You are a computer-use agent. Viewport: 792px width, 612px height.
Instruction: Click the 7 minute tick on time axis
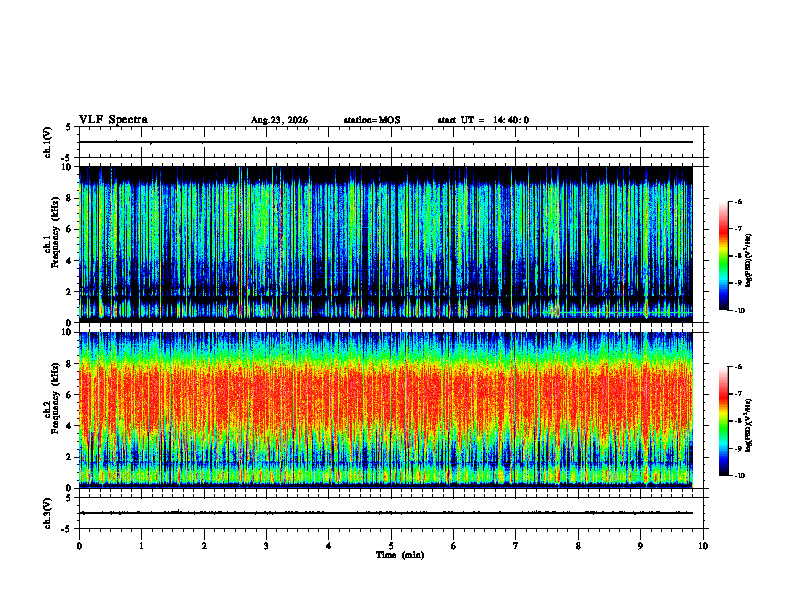[x=516, y=546]
